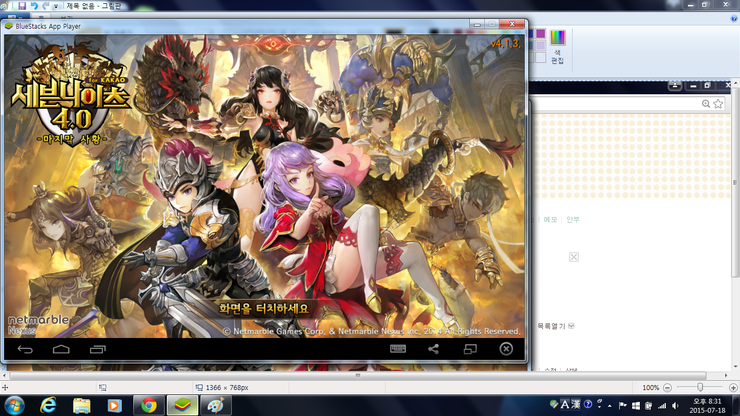Image resolution: width=740 pixels, height=416 pixels.
Task: Click the network signal tray icon
Action: (x=662, y=406)
